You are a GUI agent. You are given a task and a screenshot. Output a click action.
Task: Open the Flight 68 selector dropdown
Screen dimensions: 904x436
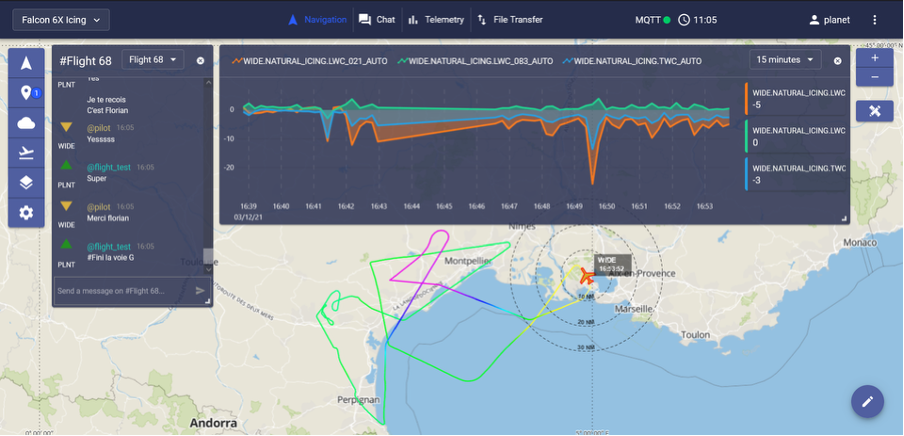[x=153, y=59]
